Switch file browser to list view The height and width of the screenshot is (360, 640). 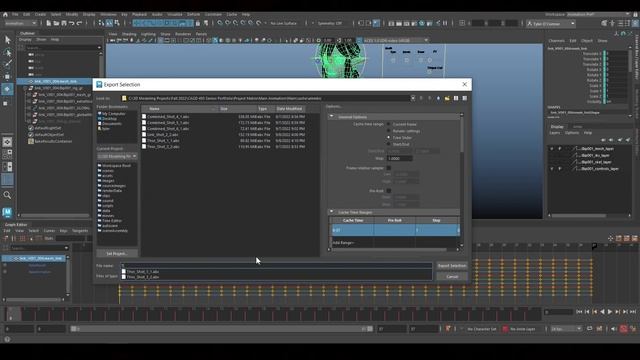coord(456,98)
